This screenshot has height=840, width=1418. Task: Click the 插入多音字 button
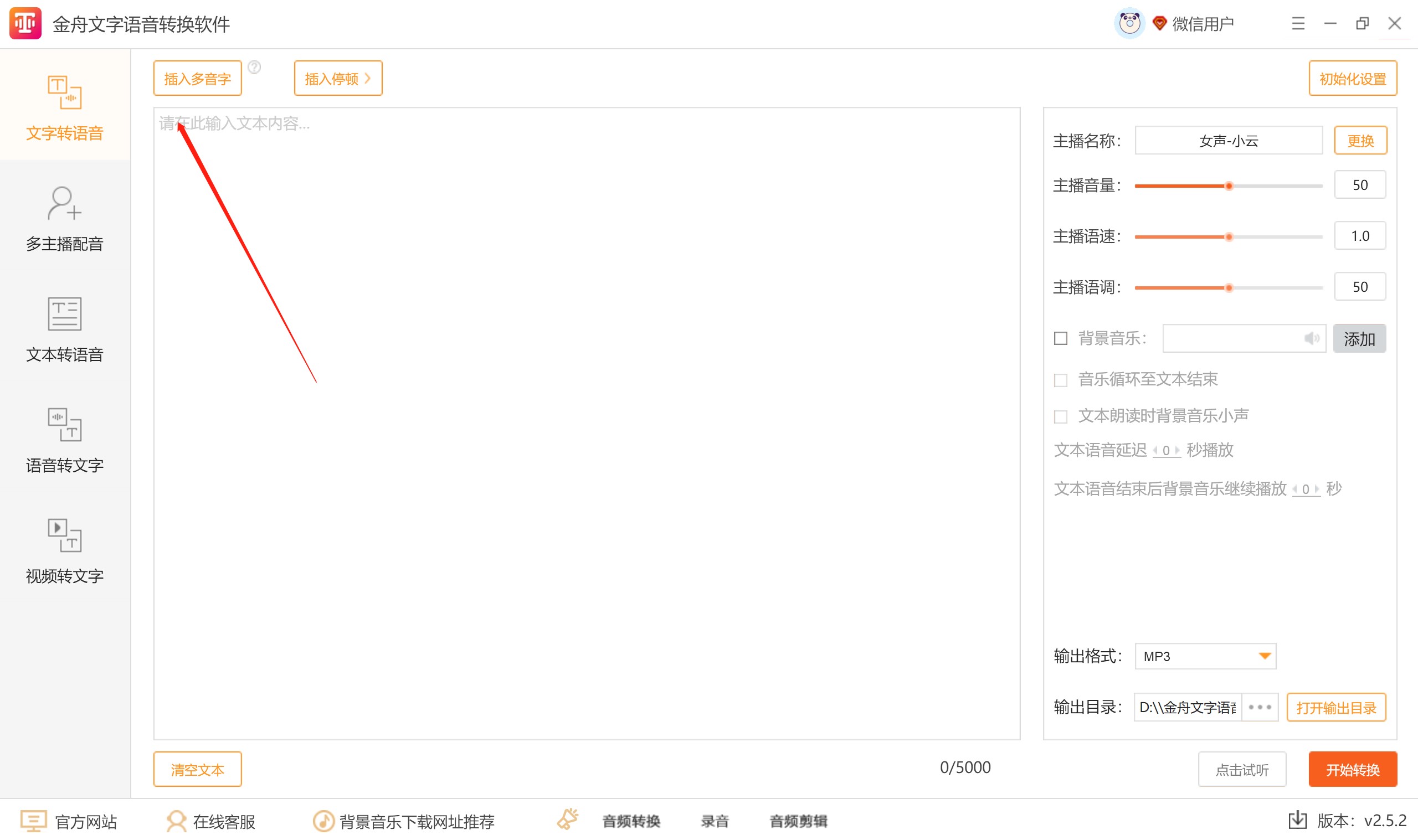[x=198, y=78]
